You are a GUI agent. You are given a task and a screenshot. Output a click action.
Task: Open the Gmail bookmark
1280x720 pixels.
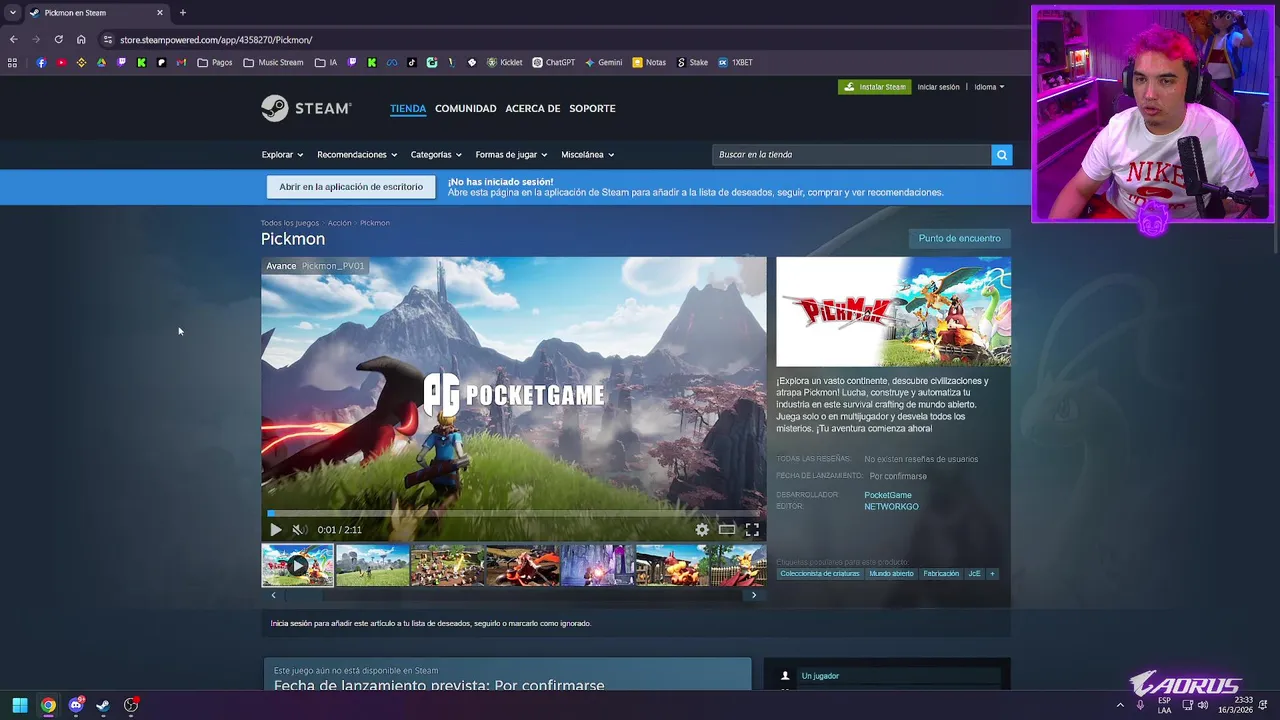(181, 62)
